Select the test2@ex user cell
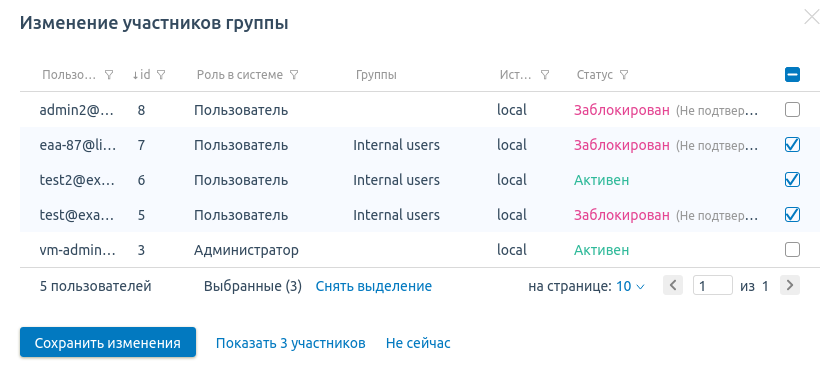 pos(77,180)
